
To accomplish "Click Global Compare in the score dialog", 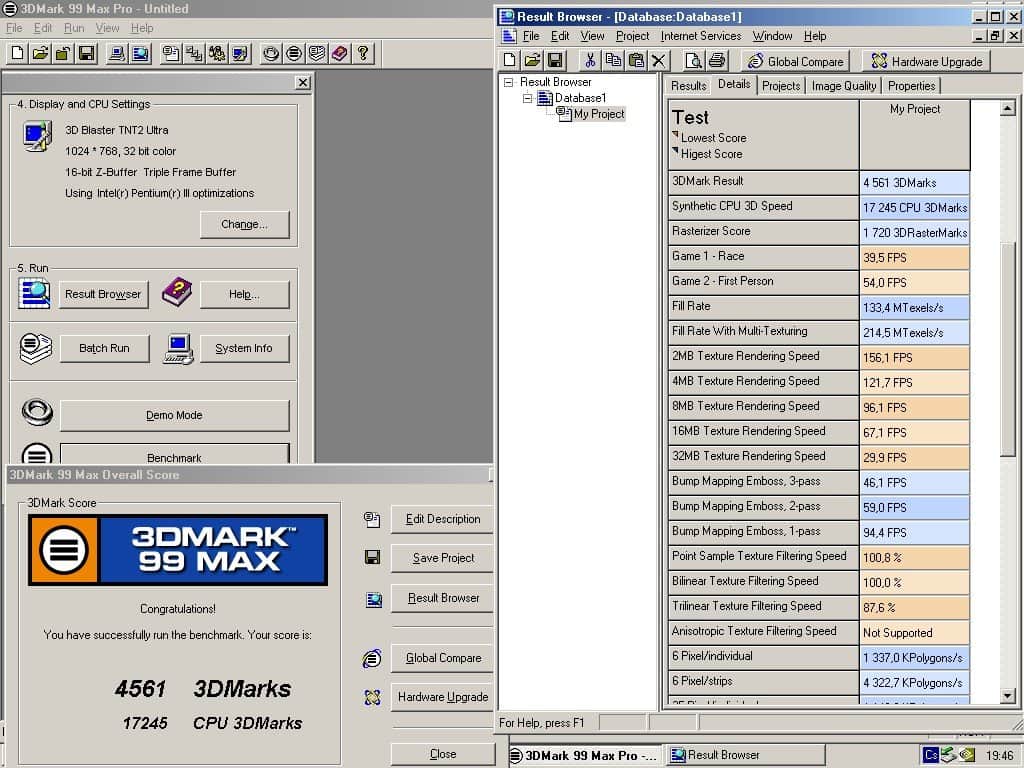I will 443,658.
